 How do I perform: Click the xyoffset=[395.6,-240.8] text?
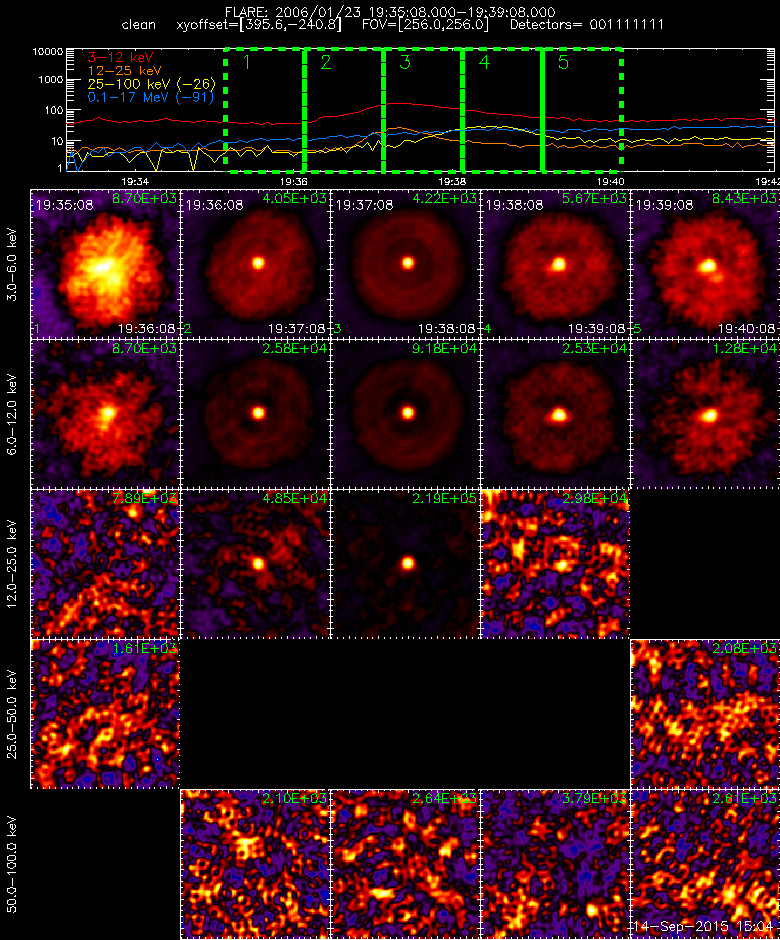pos(259,25)
